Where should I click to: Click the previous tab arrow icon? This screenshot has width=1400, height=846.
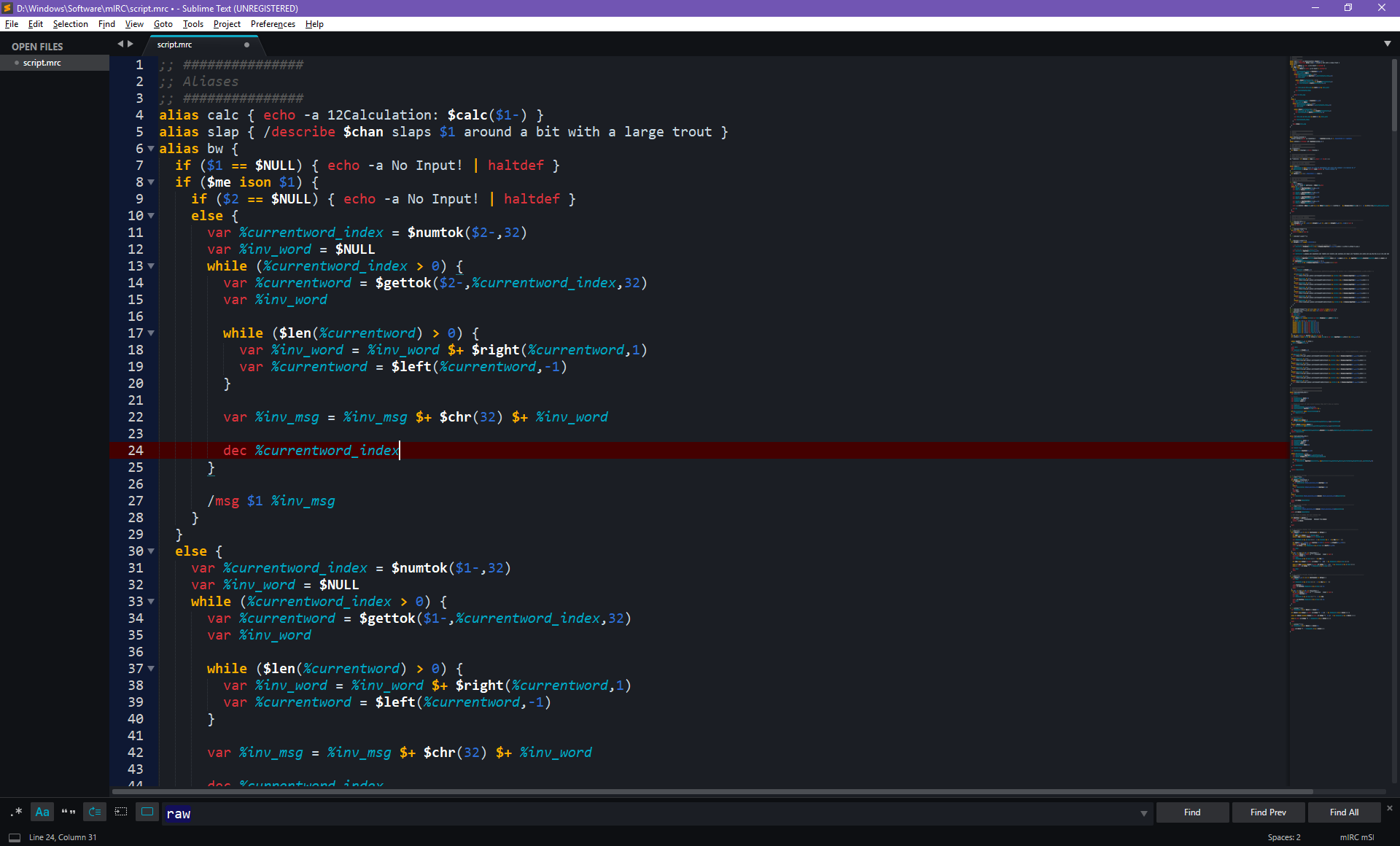120,44
